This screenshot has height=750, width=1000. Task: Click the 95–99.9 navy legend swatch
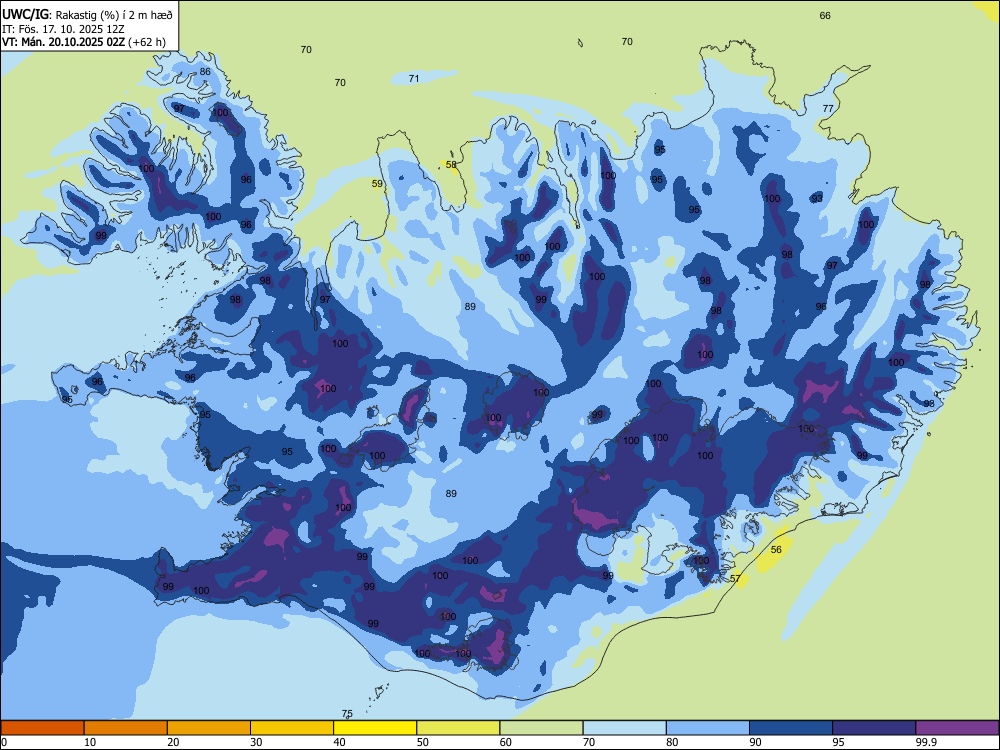point(874,728)
